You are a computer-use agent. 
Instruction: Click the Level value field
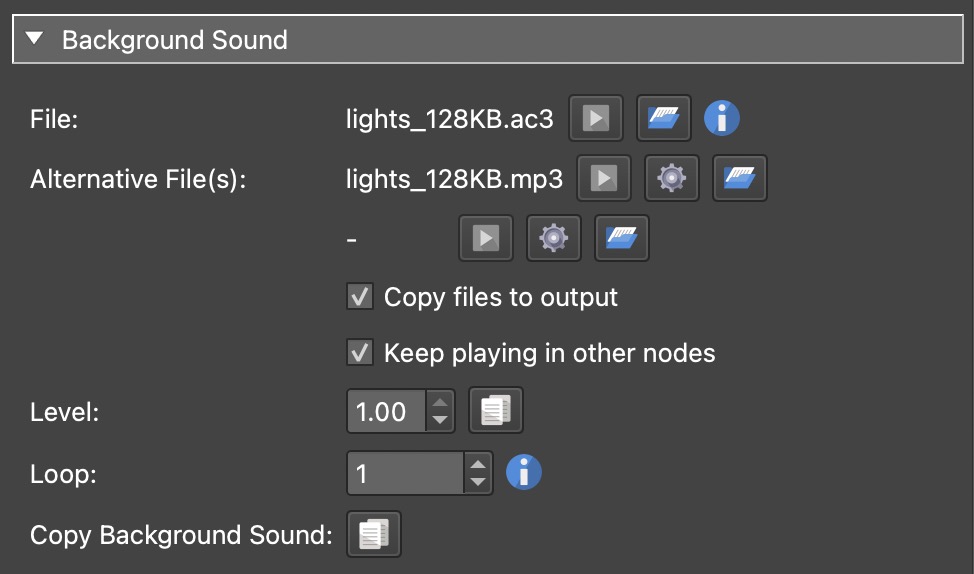(386, 411)
